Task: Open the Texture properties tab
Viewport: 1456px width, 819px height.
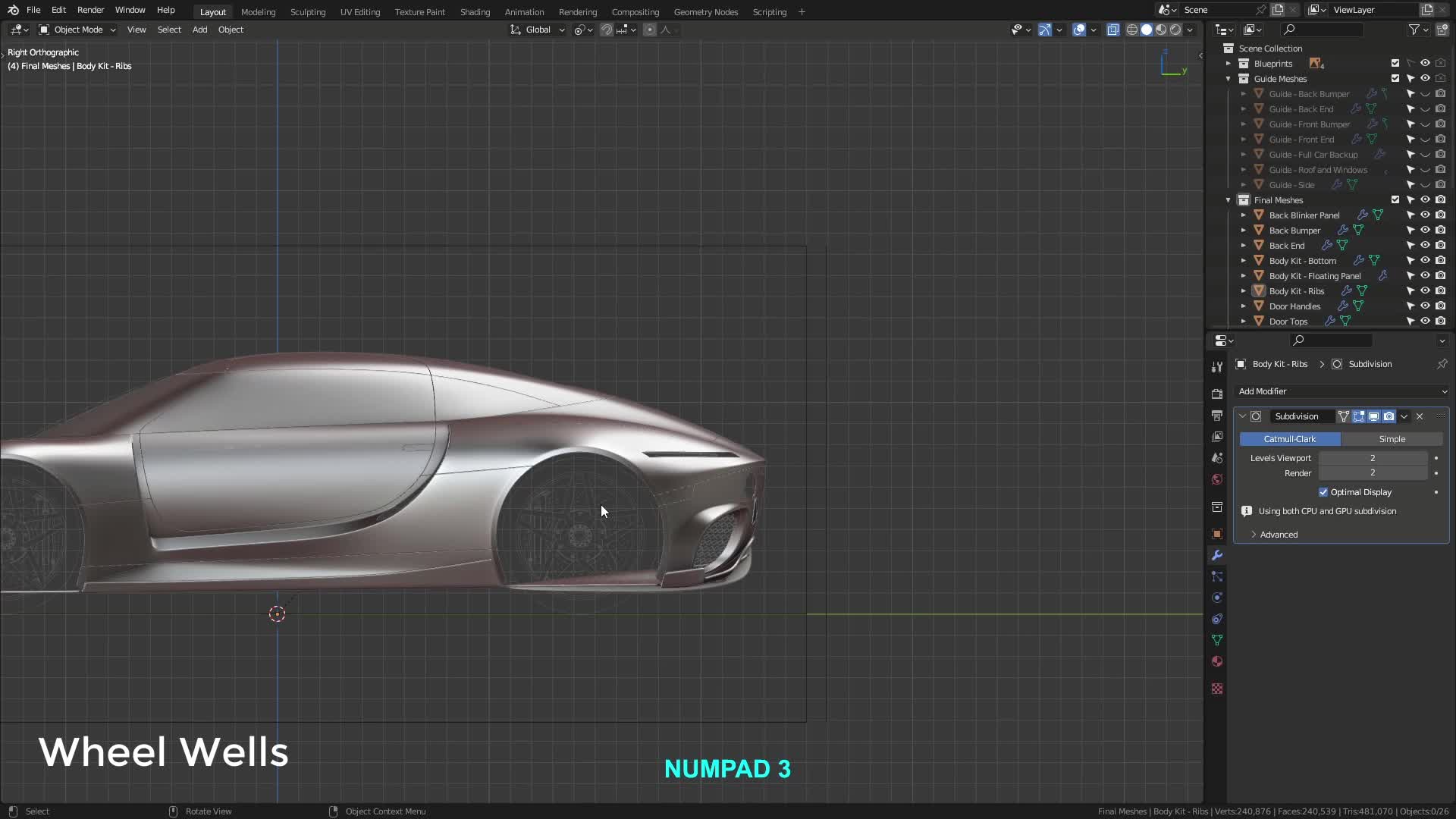Action: pos(1217,689)
